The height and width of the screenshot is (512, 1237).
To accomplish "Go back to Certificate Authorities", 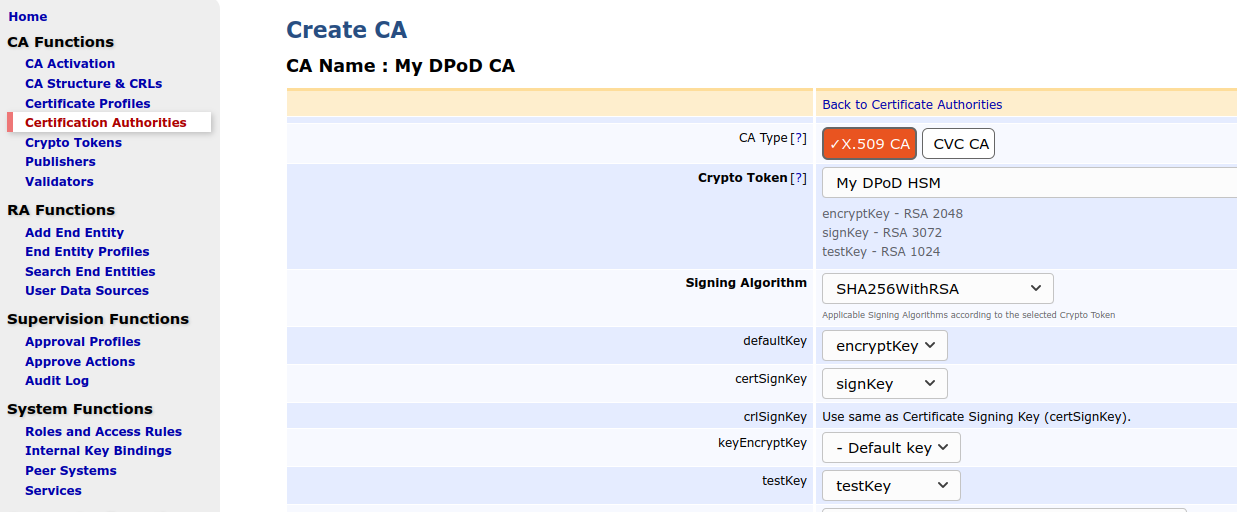I will (x=911, y=105).
